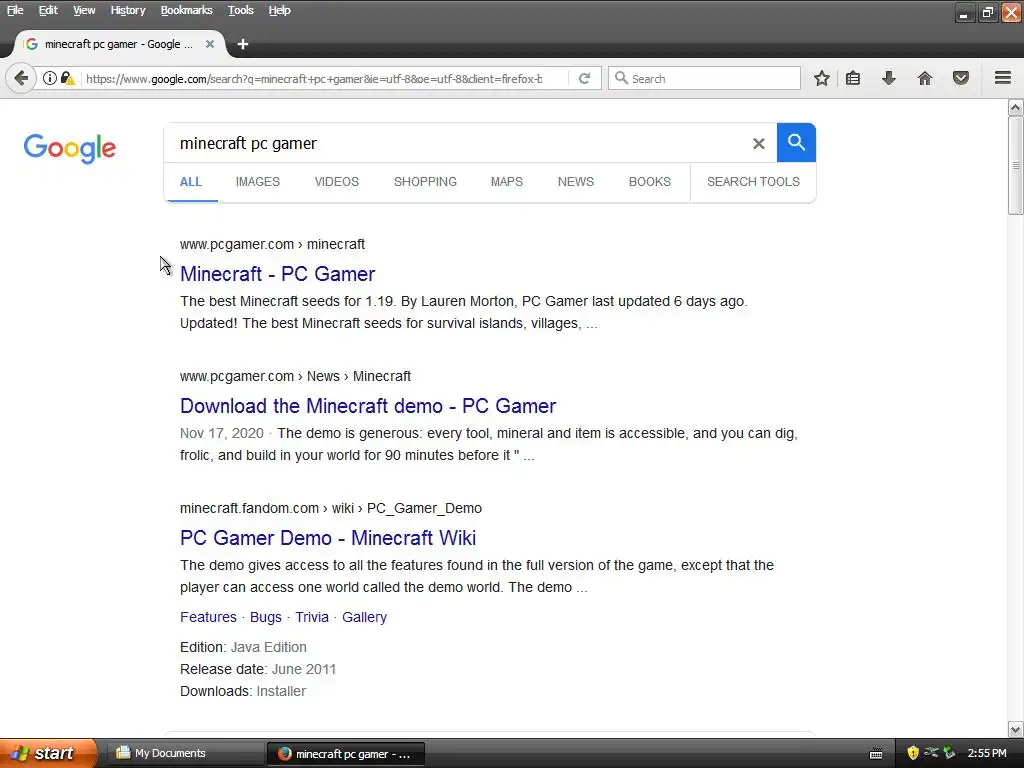The image size is (1024, 768).
Task: Switch to the BOOKS results tab
Action: point(649,182)
